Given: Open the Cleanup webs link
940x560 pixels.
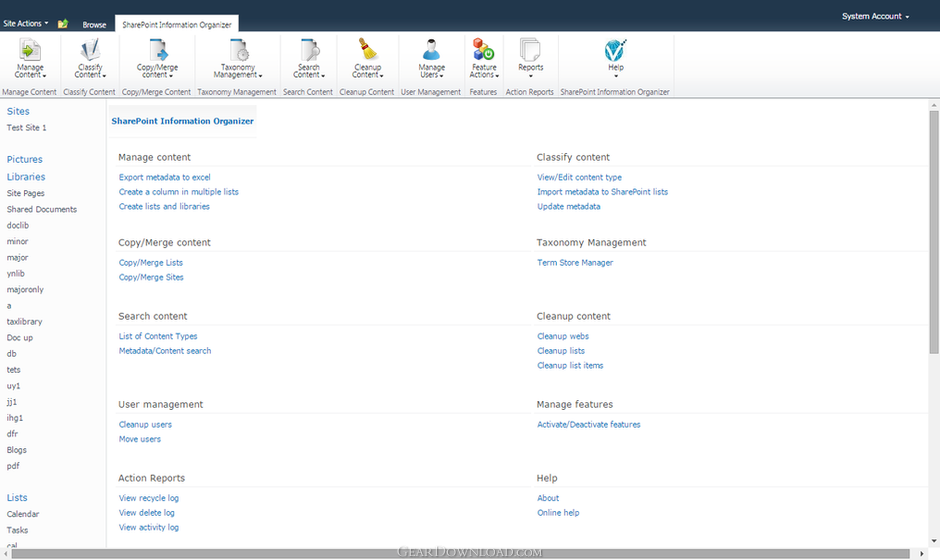Looking at the screenshot, I should [x=563, y=336].
